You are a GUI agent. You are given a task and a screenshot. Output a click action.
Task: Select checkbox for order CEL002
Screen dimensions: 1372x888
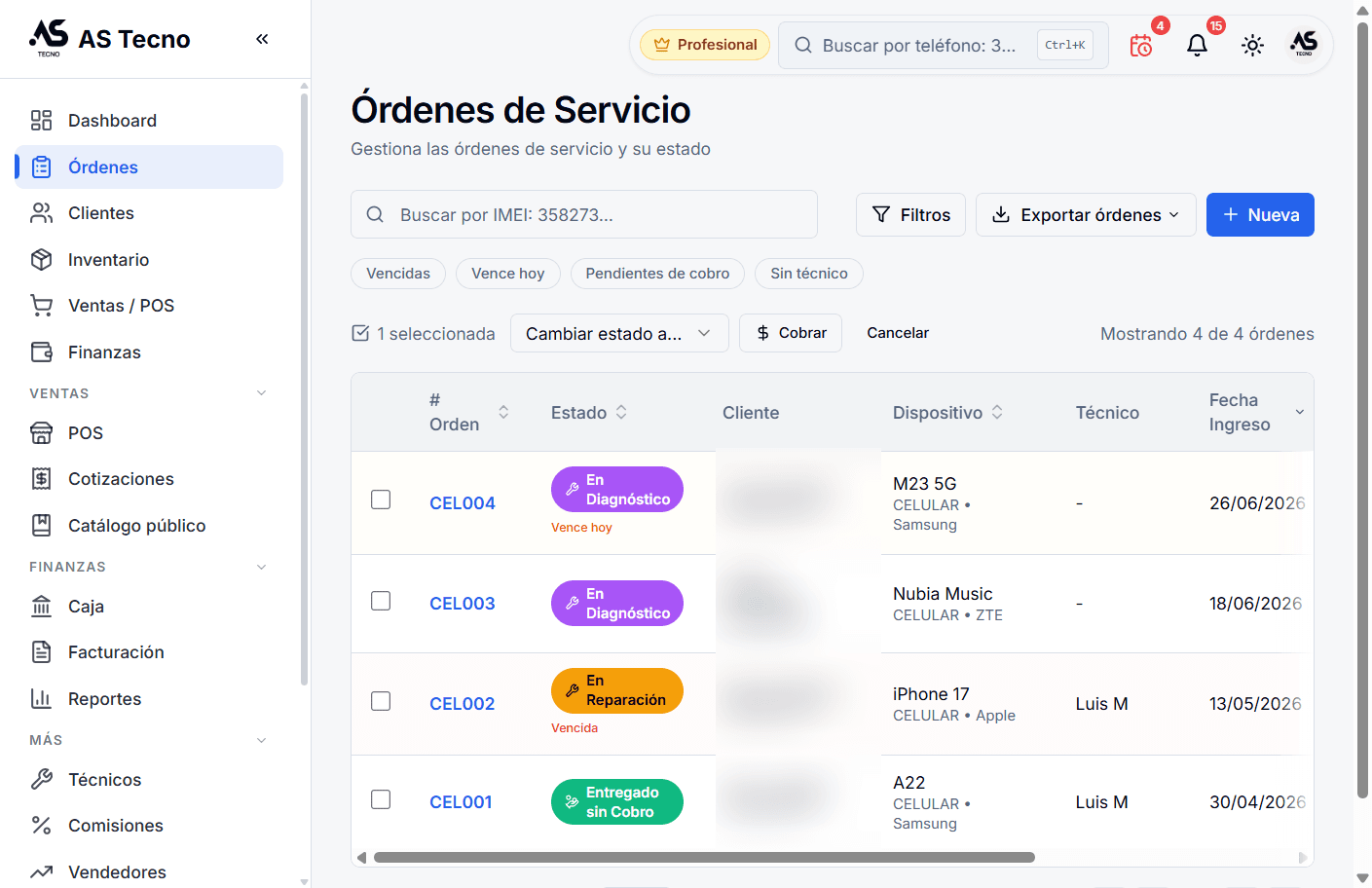381,701
